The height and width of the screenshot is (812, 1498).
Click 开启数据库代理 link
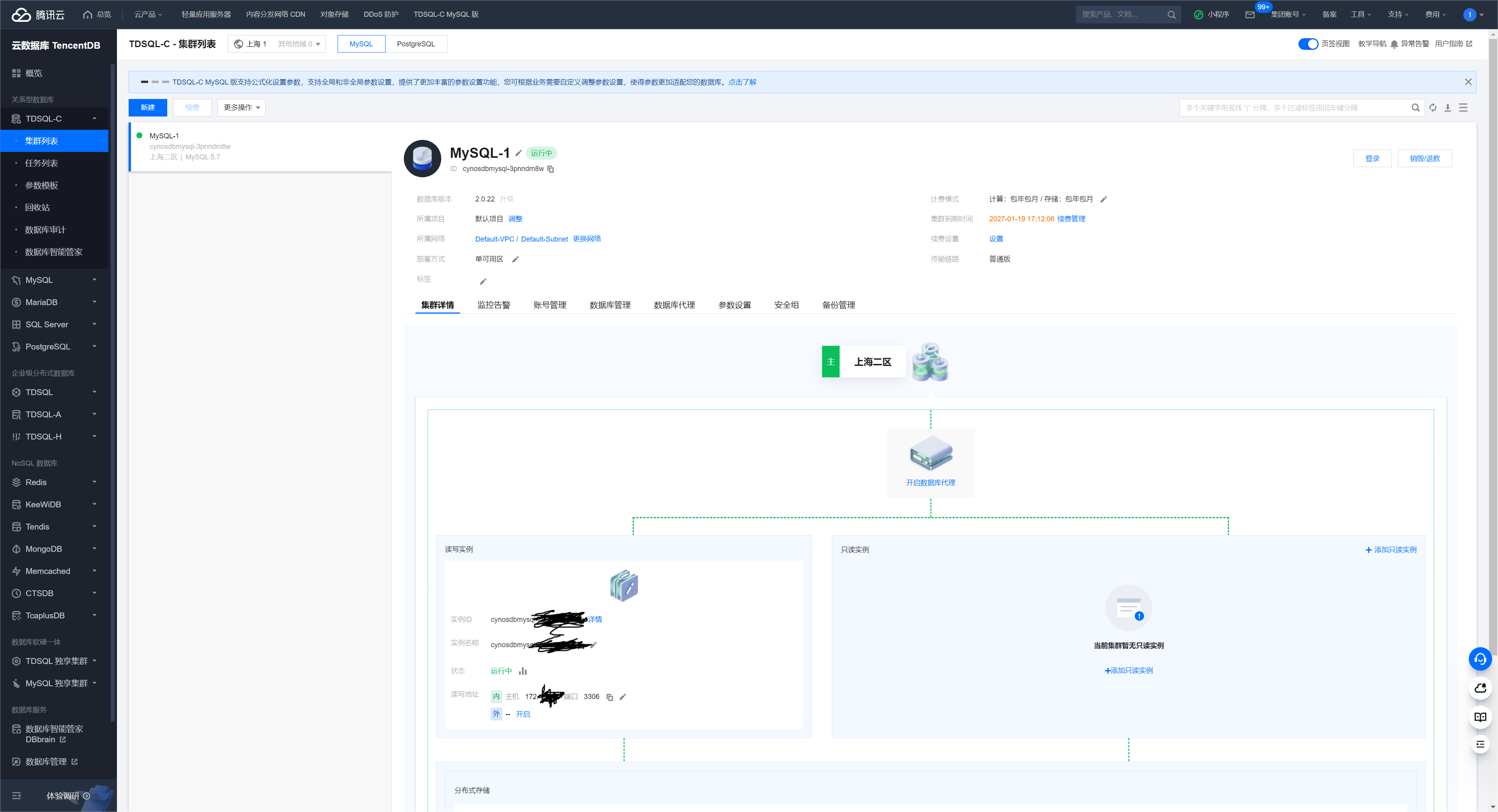coord(930,483)
